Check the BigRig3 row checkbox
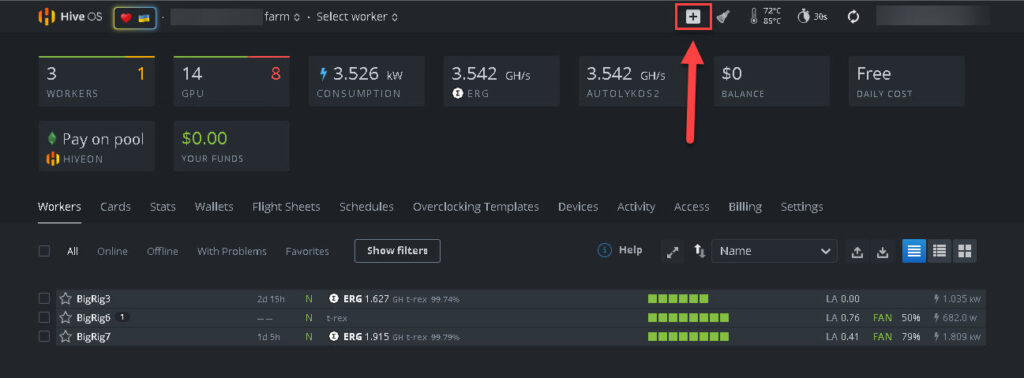The height and width of the screenshot is (378, 1024). [44, 298]
